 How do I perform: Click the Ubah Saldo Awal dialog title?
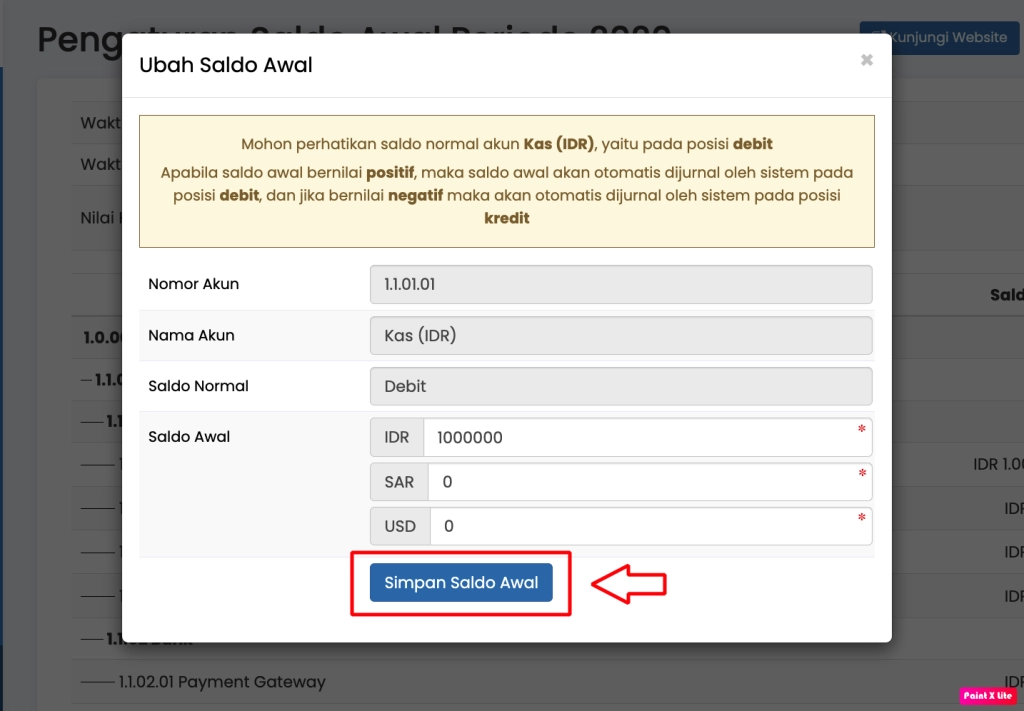coord(226,65)
